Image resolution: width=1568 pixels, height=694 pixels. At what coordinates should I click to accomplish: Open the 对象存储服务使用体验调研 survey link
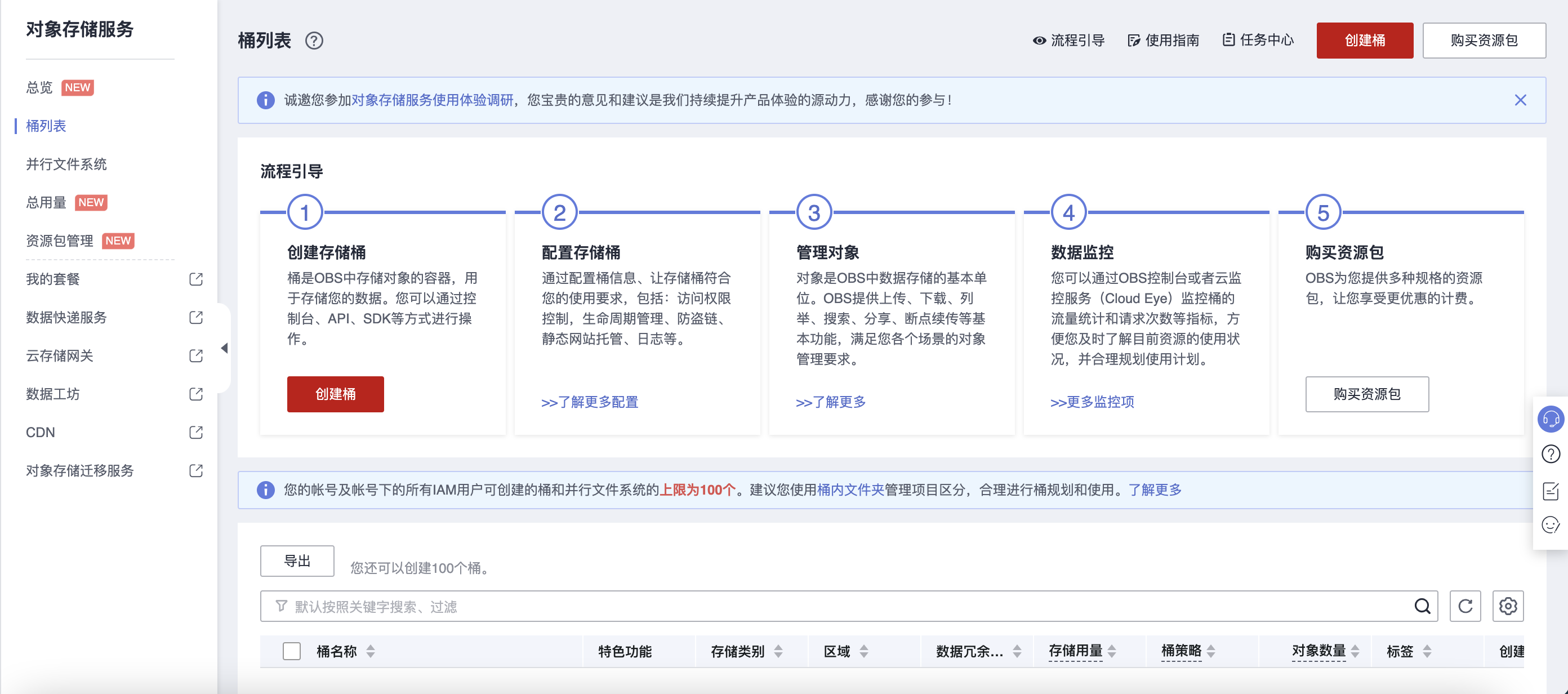432,100
